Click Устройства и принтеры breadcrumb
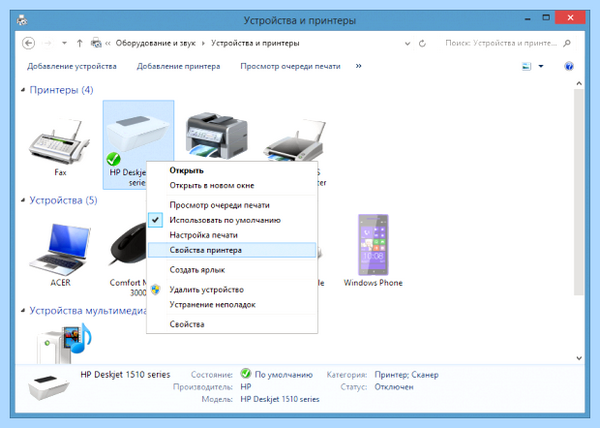 click(x=255, y=43)
